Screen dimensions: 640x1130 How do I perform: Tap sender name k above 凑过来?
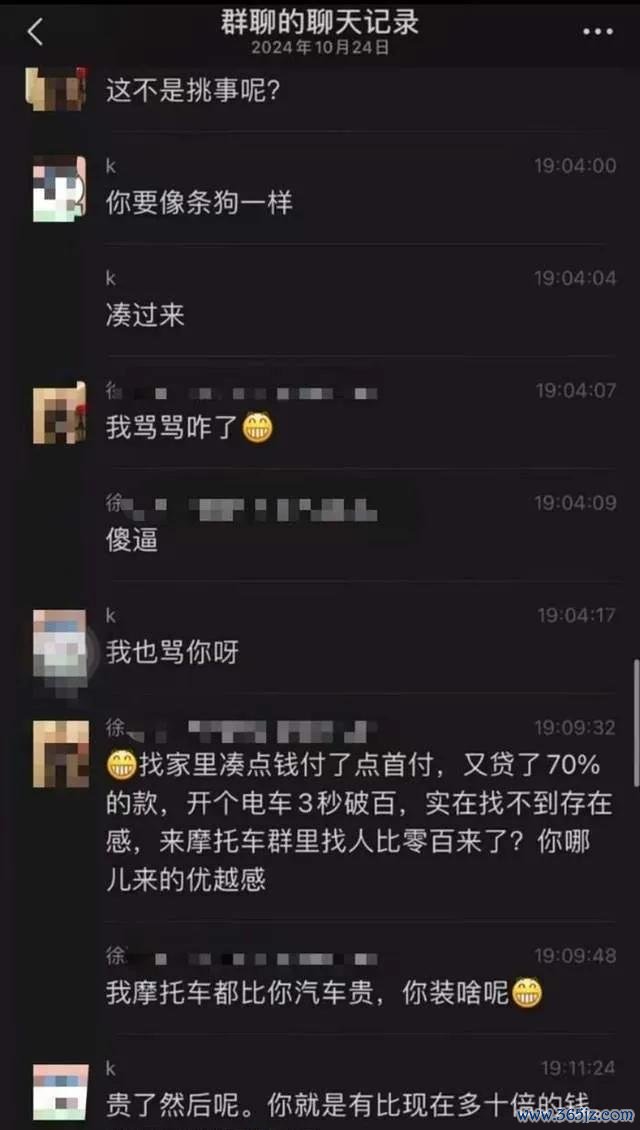[x=111, y=279]
